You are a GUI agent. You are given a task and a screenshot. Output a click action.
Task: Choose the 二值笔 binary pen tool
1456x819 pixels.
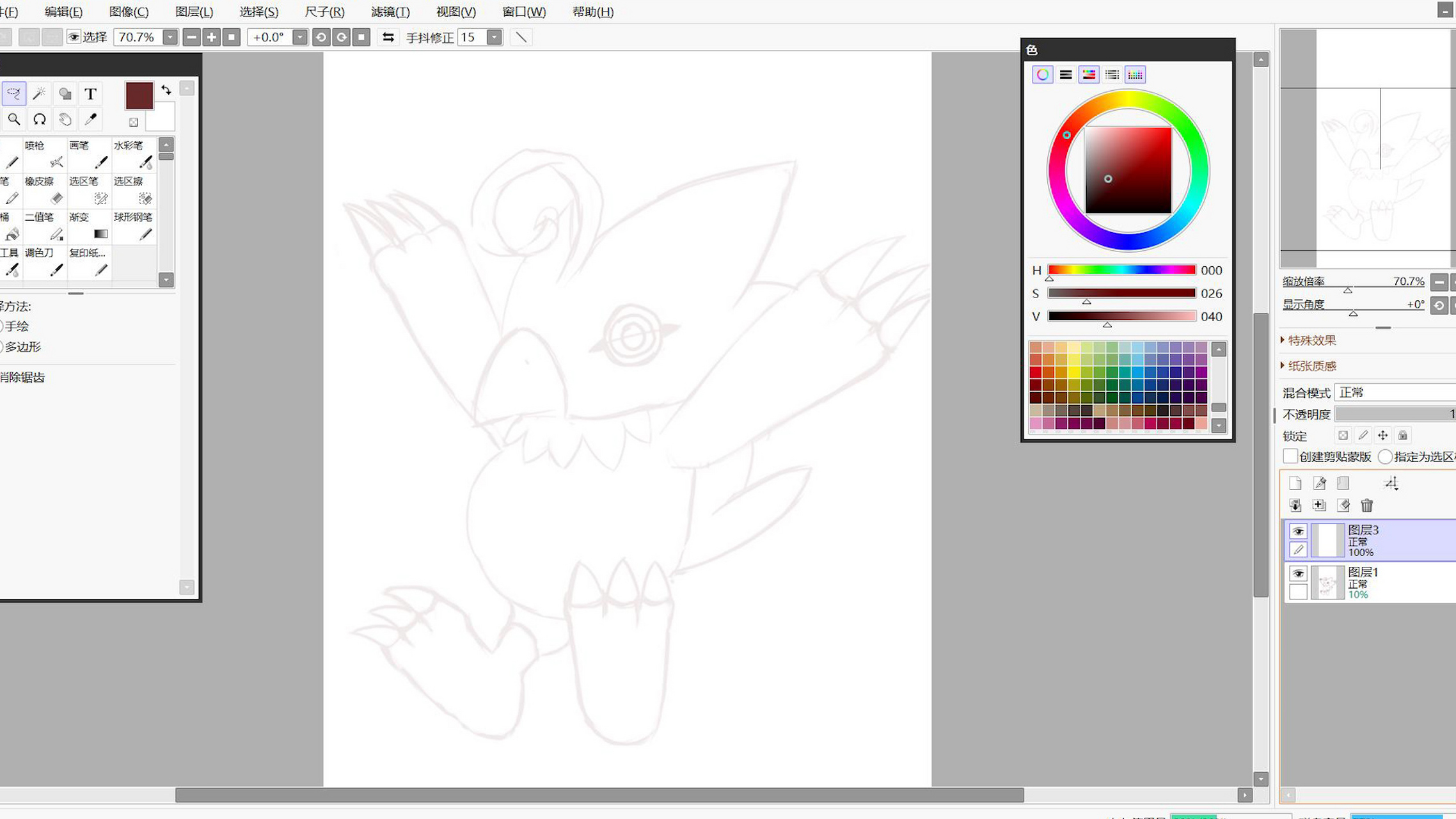click(45, 227)
